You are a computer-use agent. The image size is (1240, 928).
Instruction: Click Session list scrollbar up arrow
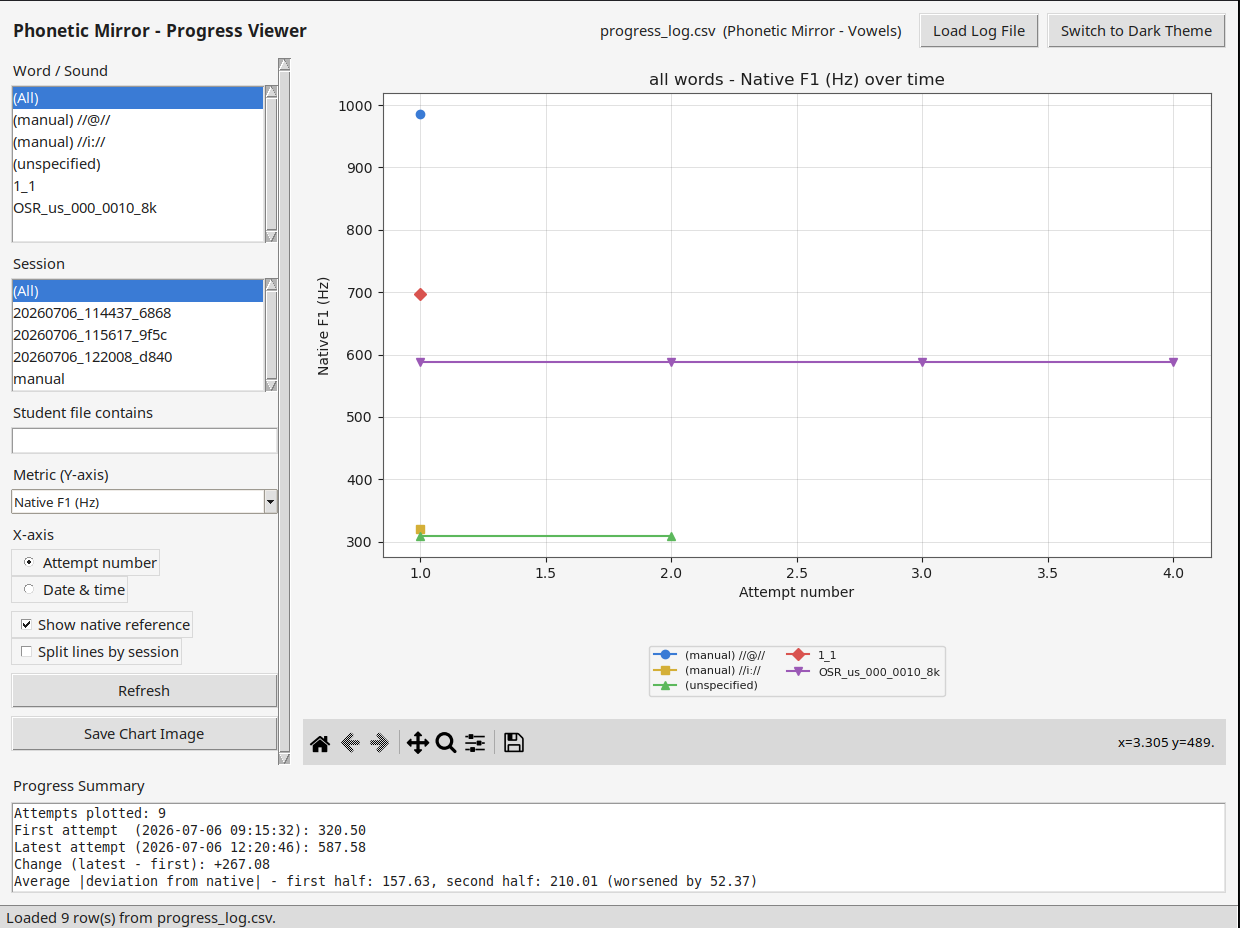pyautogui.click(x=271, y=285)
